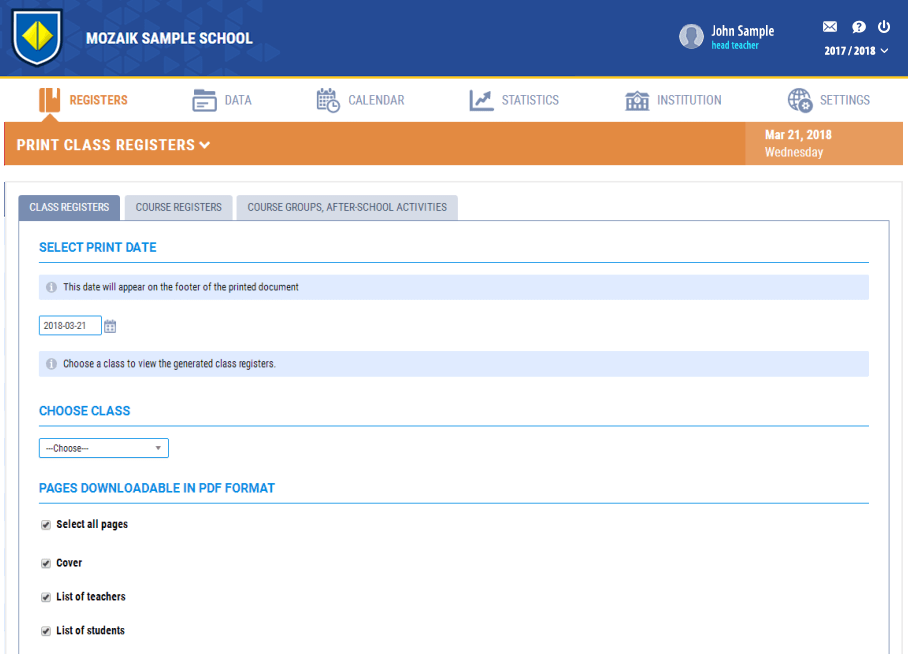Open the Data menu
The image size is (908, 654).
pyautogui.click(x=222, y=100)
